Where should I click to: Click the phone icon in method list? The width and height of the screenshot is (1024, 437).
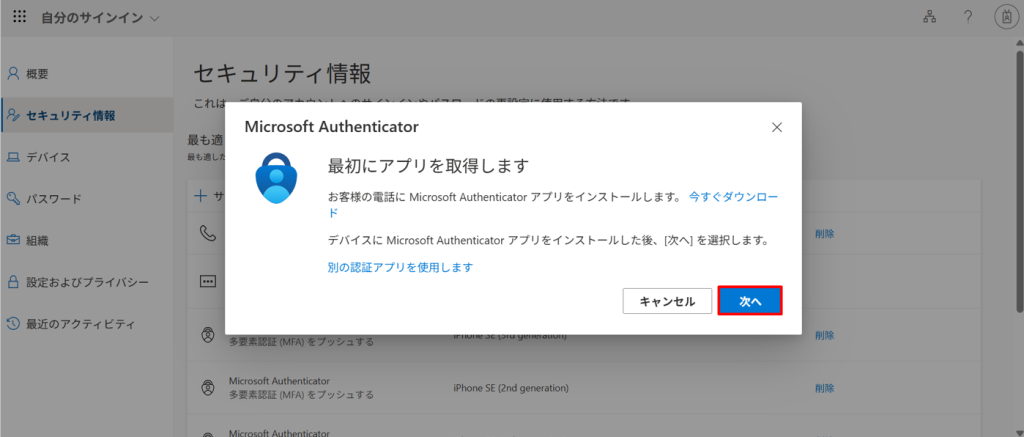(x=208, y=233)
